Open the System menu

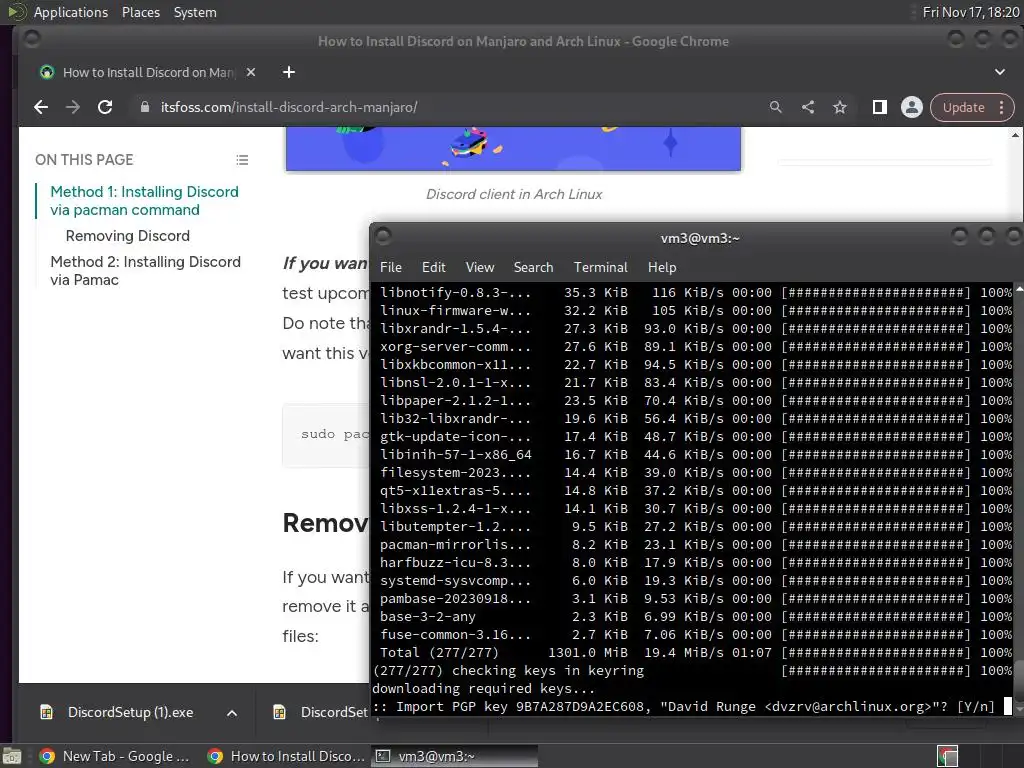pos(195,12)
